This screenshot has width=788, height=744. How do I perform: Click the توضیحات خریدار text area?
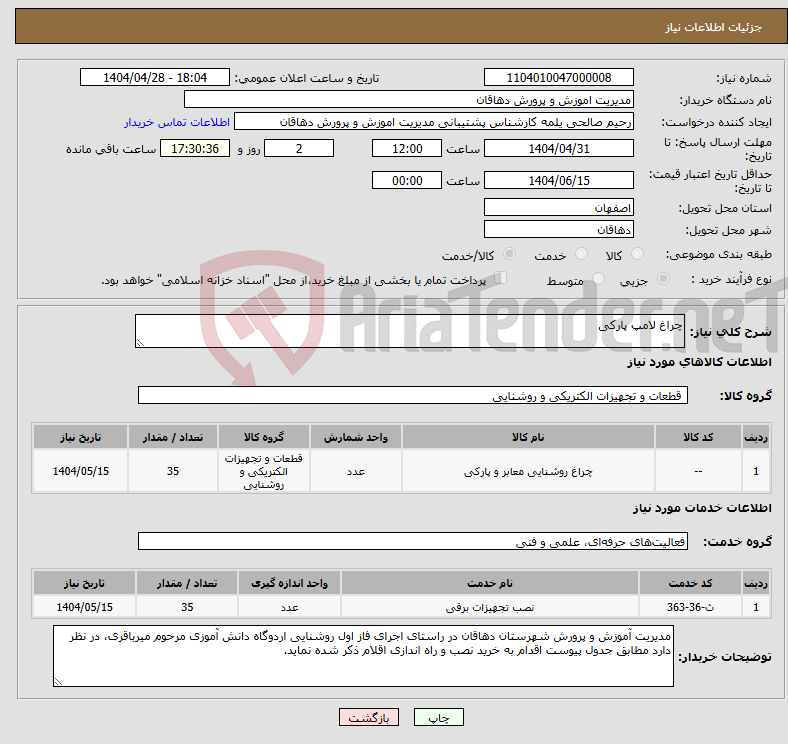363,656
